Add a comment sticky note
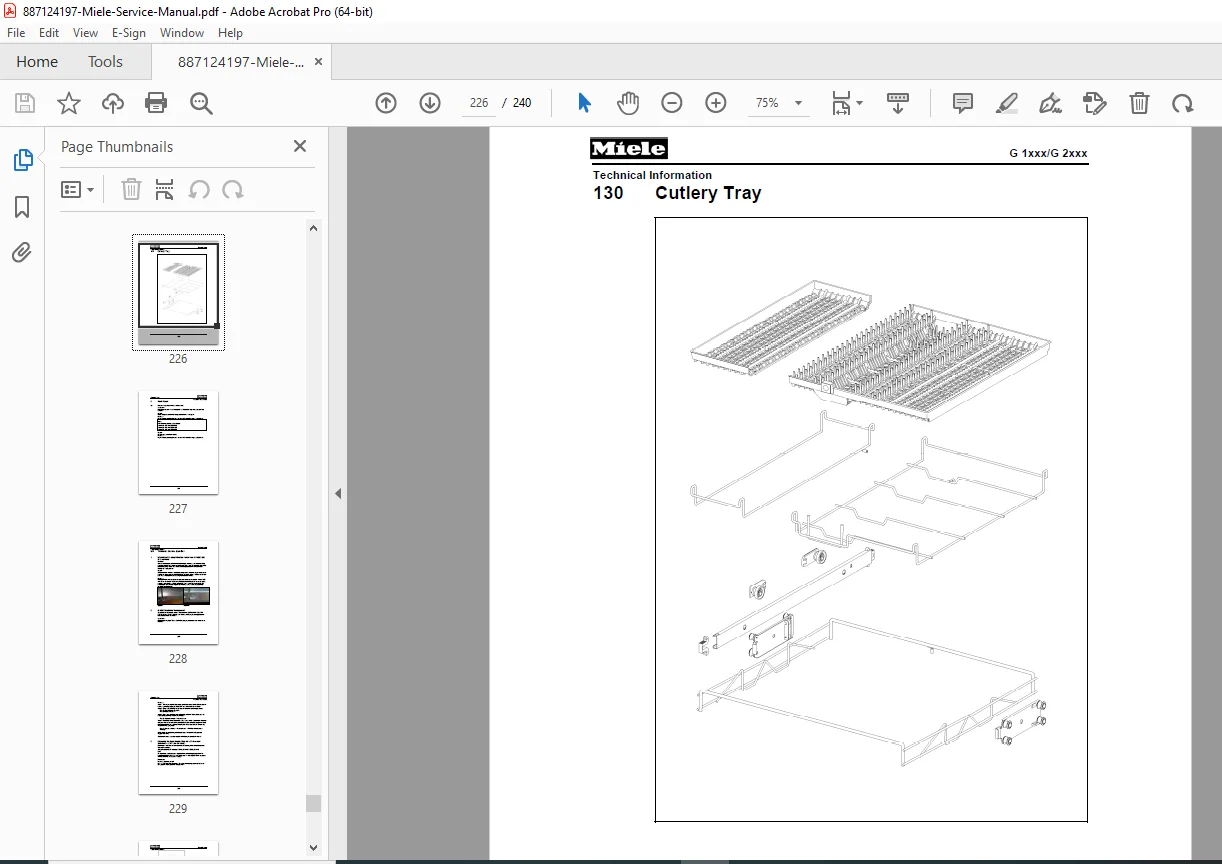The width and height of the screenshot is (1222, 864). pyautogui.click(x=963, y=103)
